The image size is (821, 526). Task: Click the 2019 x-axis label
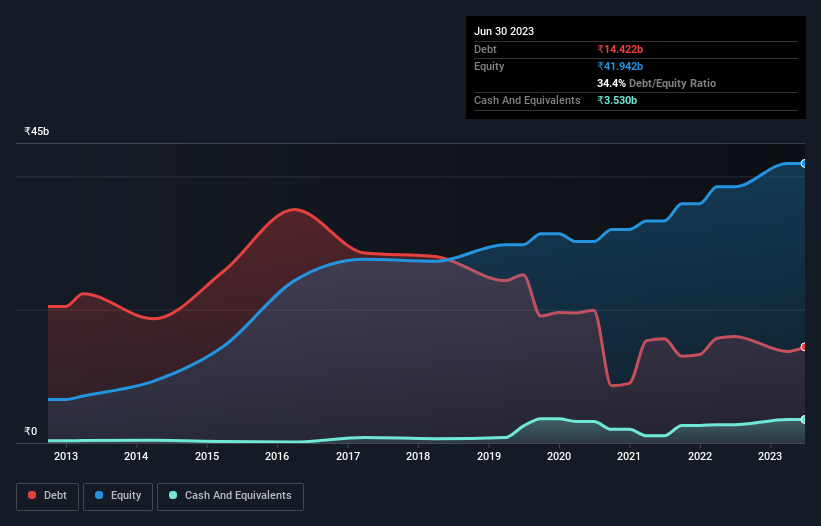point(489,456)
